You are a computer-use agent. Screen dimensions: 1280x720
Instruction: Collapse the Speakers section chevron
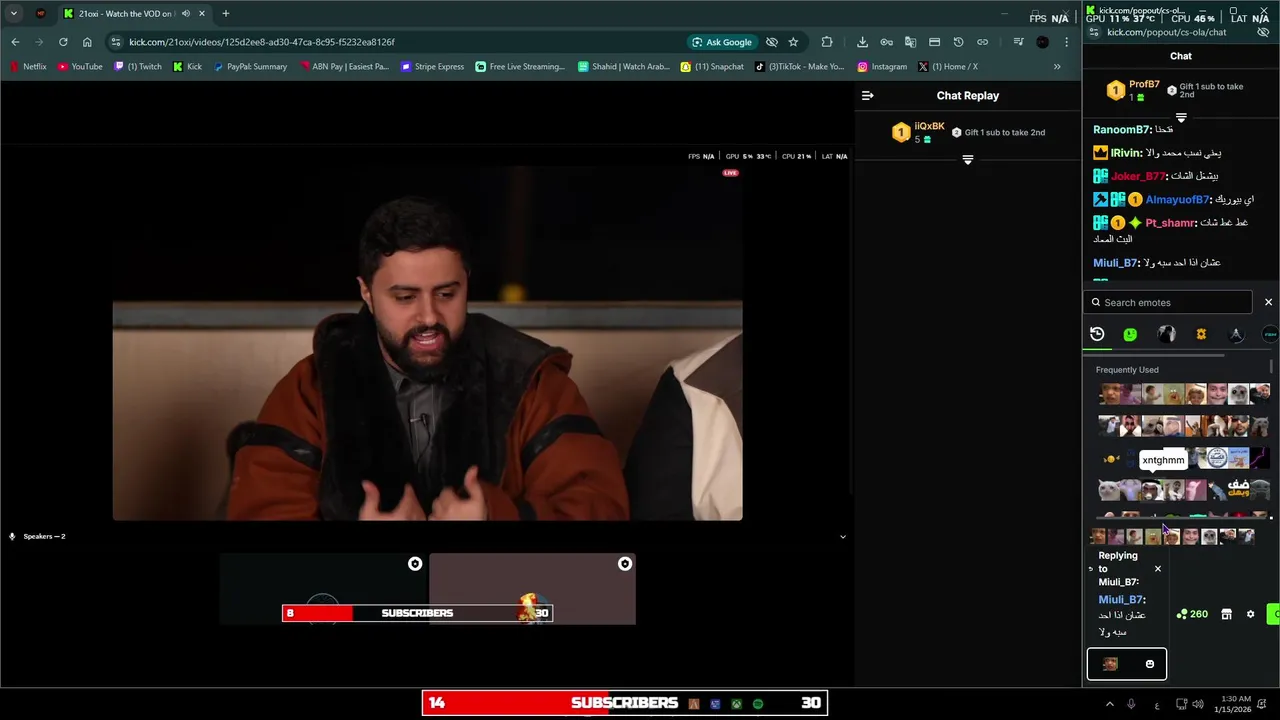[842, 537]
